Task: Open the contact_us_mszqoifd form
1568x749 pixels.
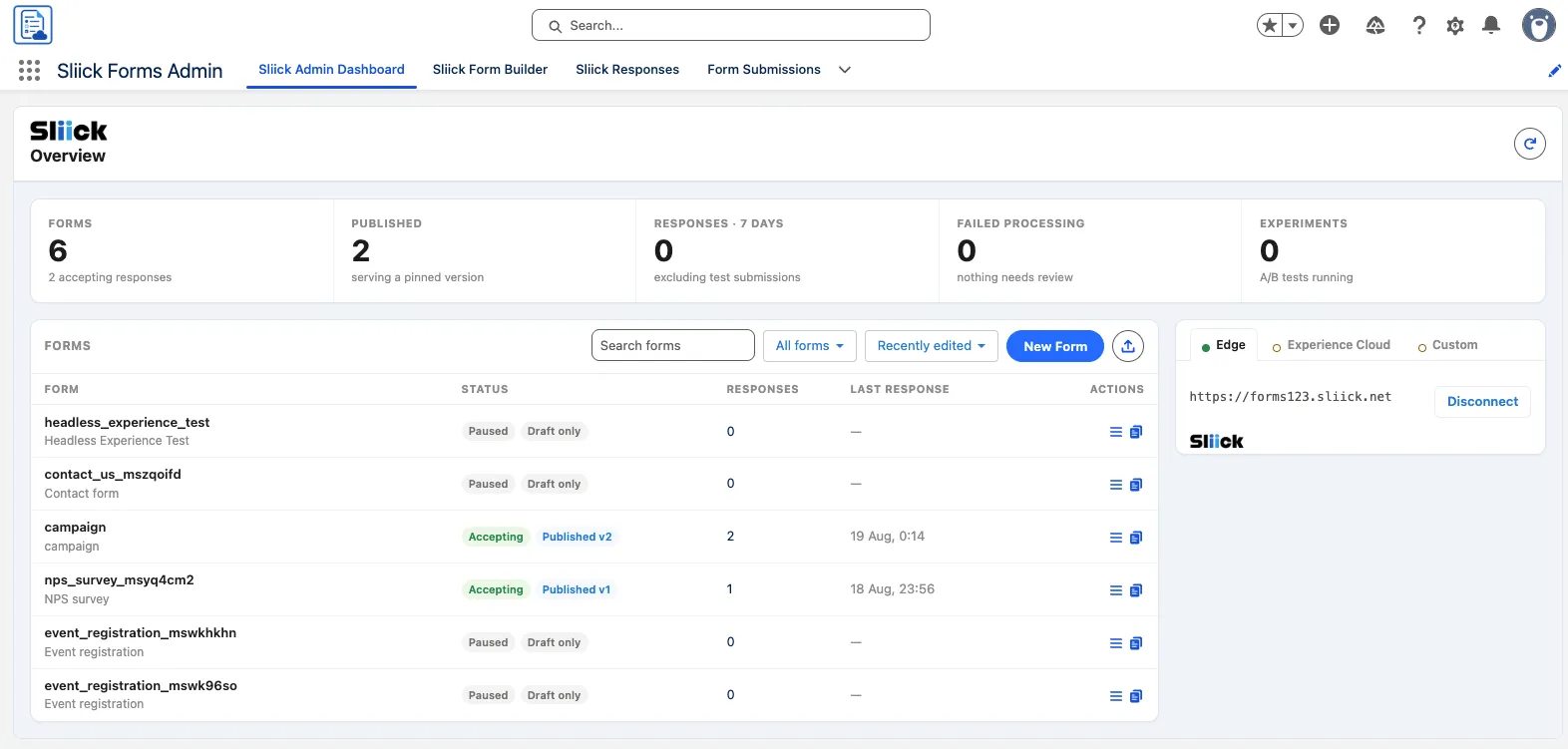Action: (113, 475)
